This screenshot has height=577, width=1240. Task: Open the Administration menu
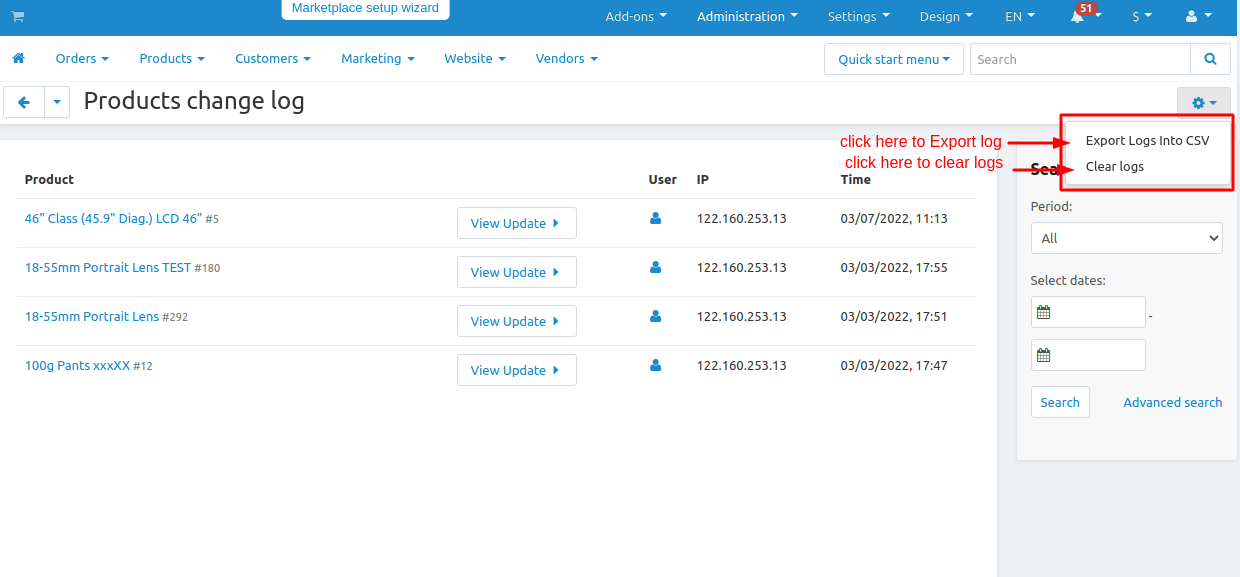tap(747, 17)
